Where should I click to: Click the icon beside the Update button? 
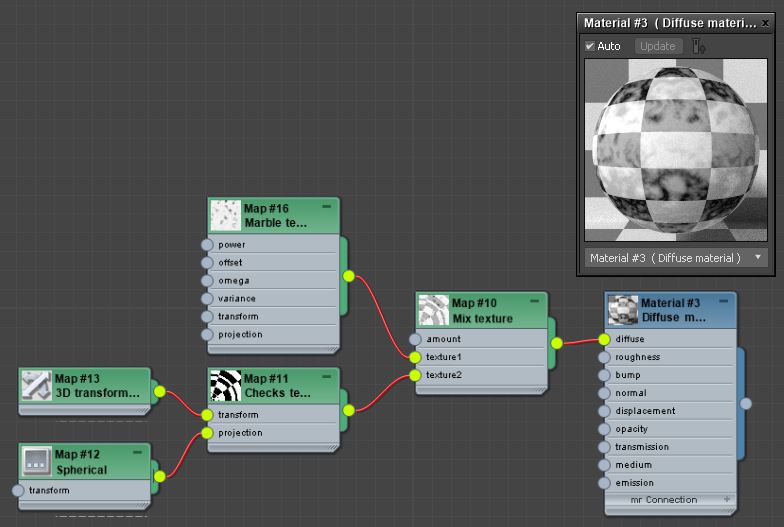tap(699, 46)
